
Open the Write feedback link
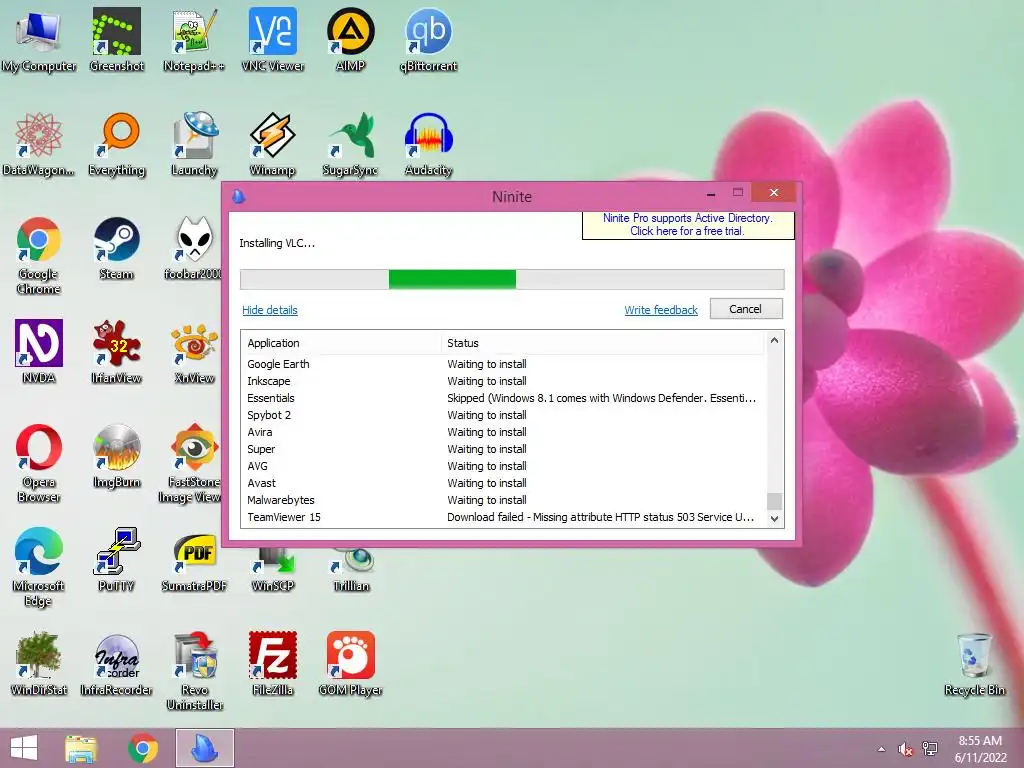[661, 310]
